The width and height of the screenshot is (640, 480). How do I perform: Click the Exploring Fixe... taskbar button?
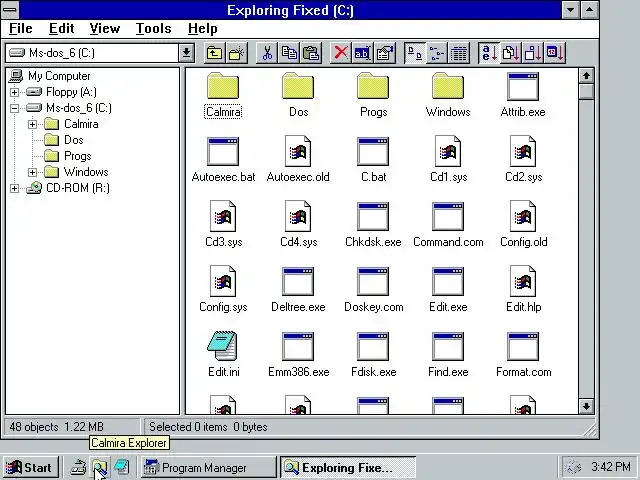click(x=347, y=467)
